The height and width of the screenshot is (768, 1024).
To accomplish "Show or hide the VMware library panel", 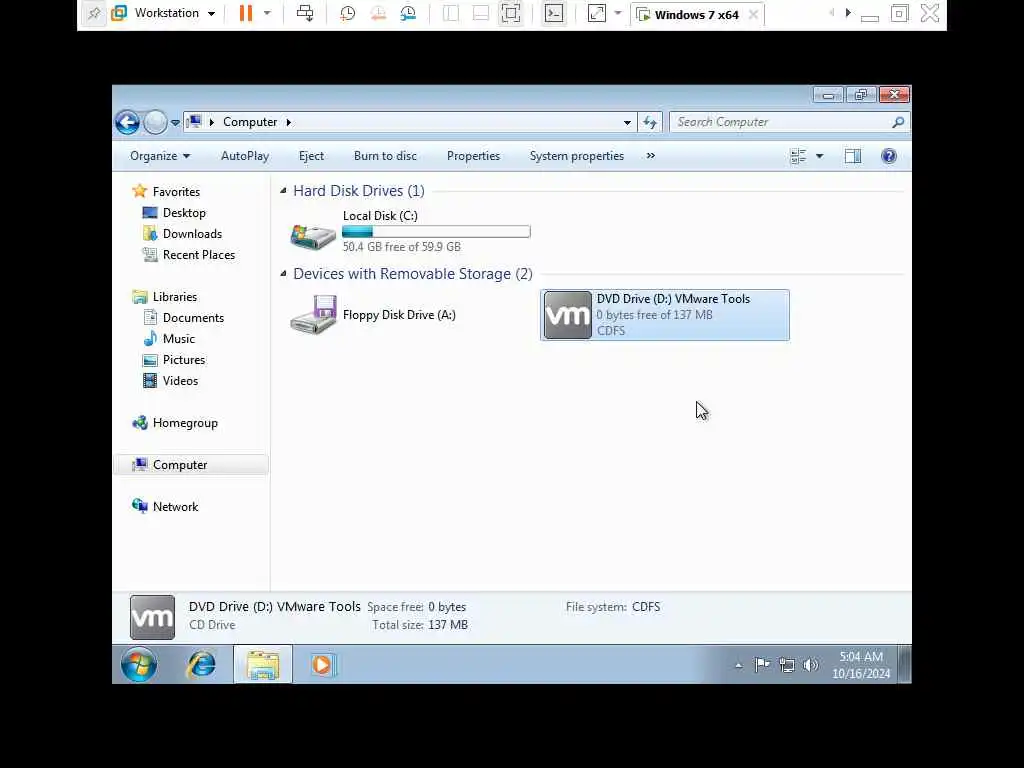I will coord(451,14).
